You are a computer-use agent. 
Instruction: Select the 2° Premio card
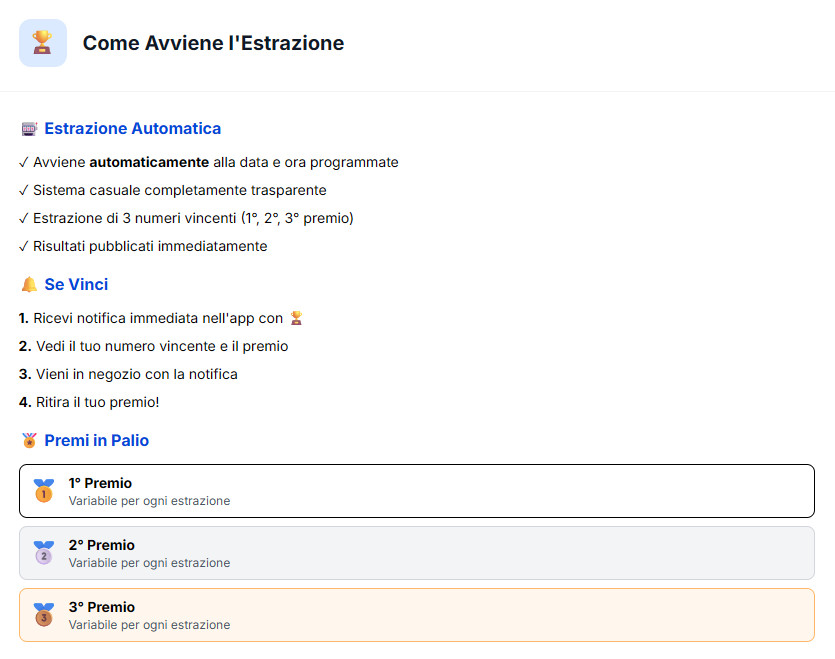click(417, 553)
